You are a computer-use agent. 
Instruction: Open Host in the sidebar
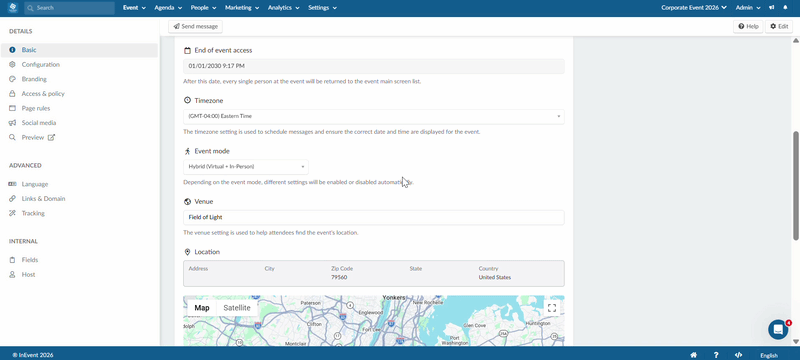[x=29, y=274]
